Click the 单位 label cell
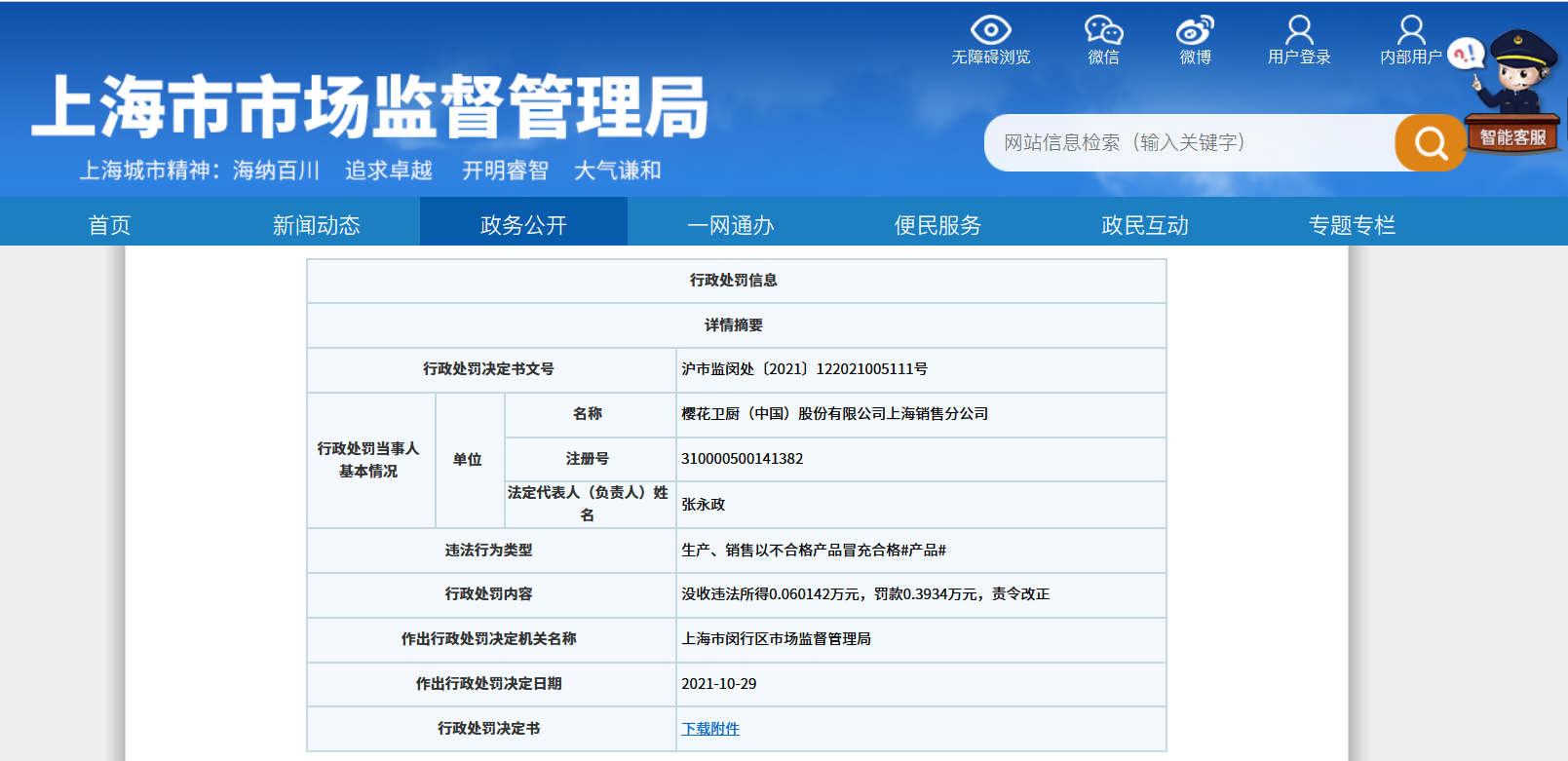 tap(468, 460)
